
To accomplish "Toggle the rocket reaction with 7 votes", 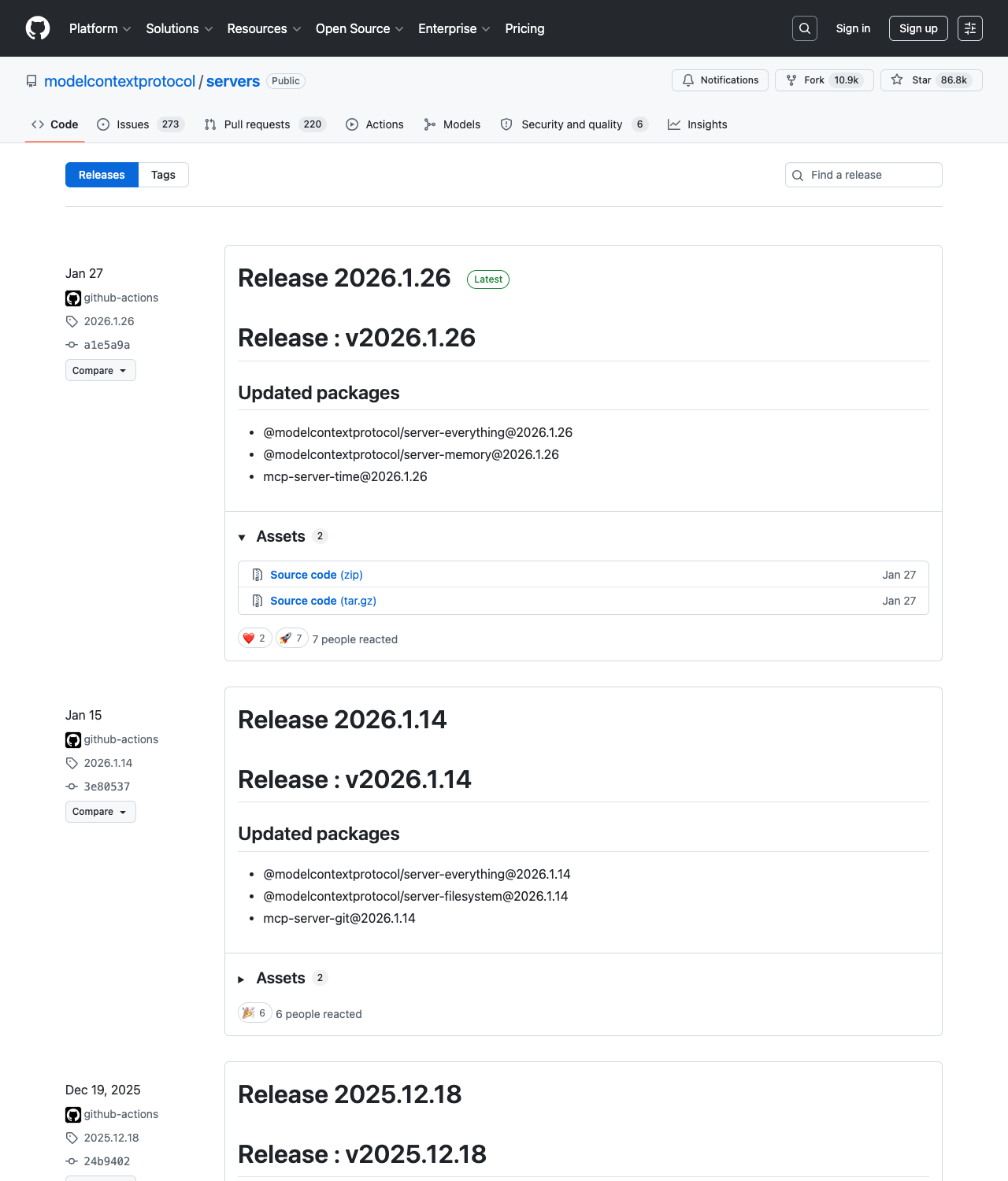I will (291, 638).
